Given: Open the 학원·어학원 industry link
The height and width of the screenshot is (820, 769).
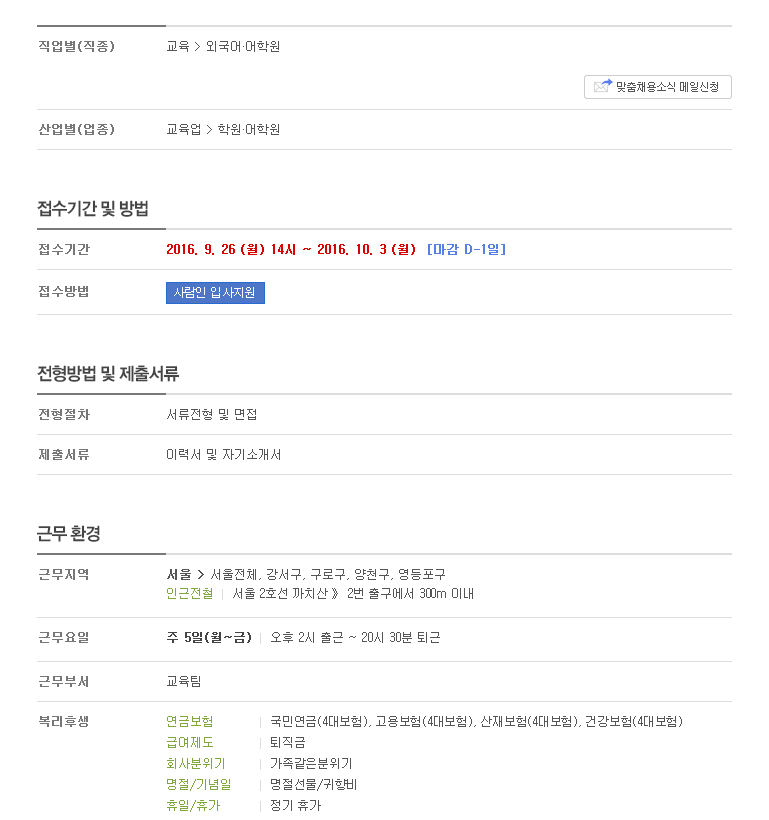Looking at the screenshot, I should [x=248, y=129].
